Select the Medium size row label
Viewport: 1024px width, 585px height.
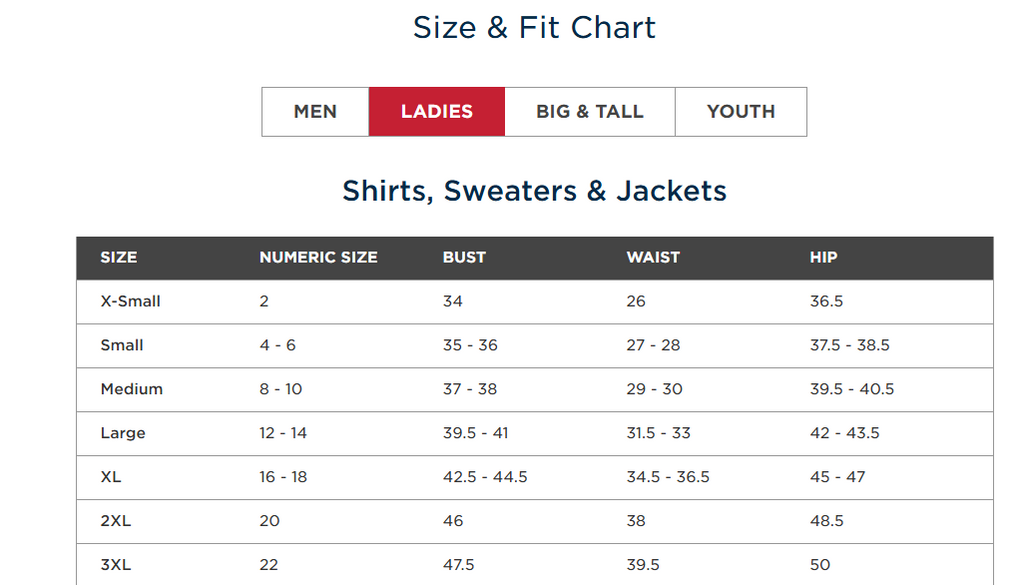click(x=131, y=389)
